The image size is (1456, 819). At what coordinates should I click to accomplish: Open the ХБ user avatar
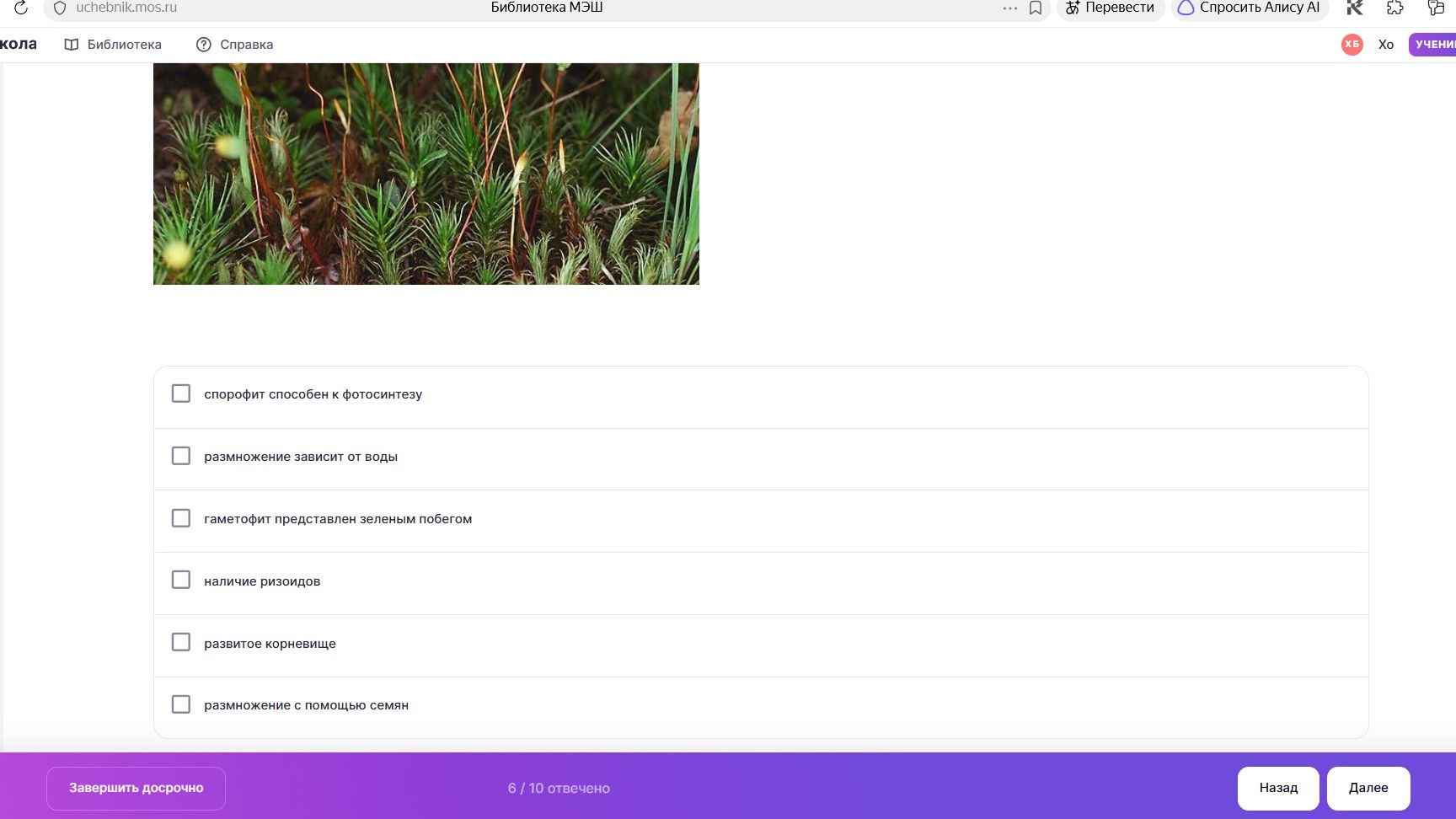click(x=1352, y=45)
